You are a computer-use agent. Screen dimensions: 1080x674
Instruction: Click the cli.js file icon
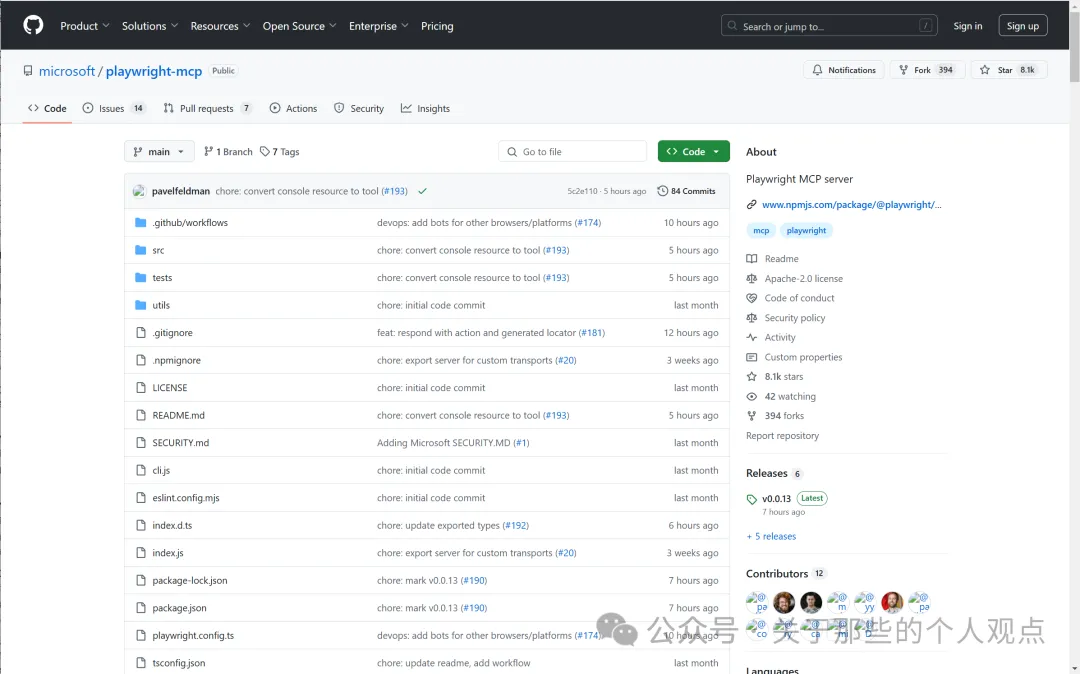click(141, 470)
